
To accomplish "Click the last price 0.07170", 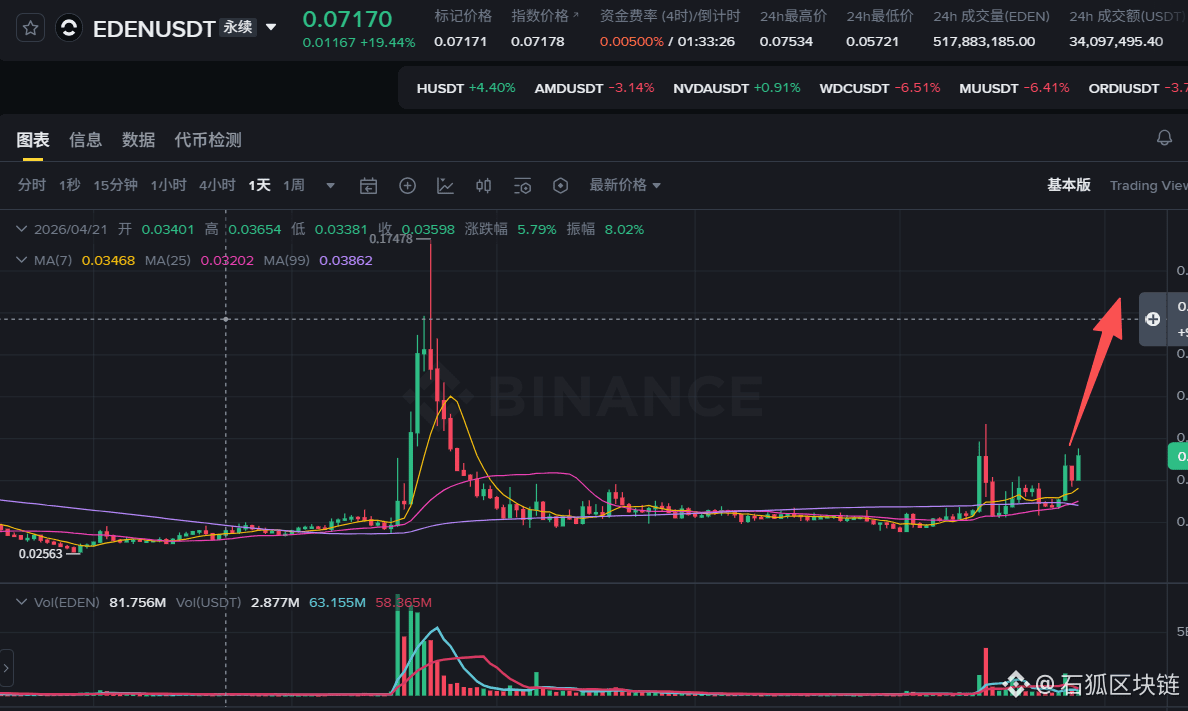I will tap(347, 19).
